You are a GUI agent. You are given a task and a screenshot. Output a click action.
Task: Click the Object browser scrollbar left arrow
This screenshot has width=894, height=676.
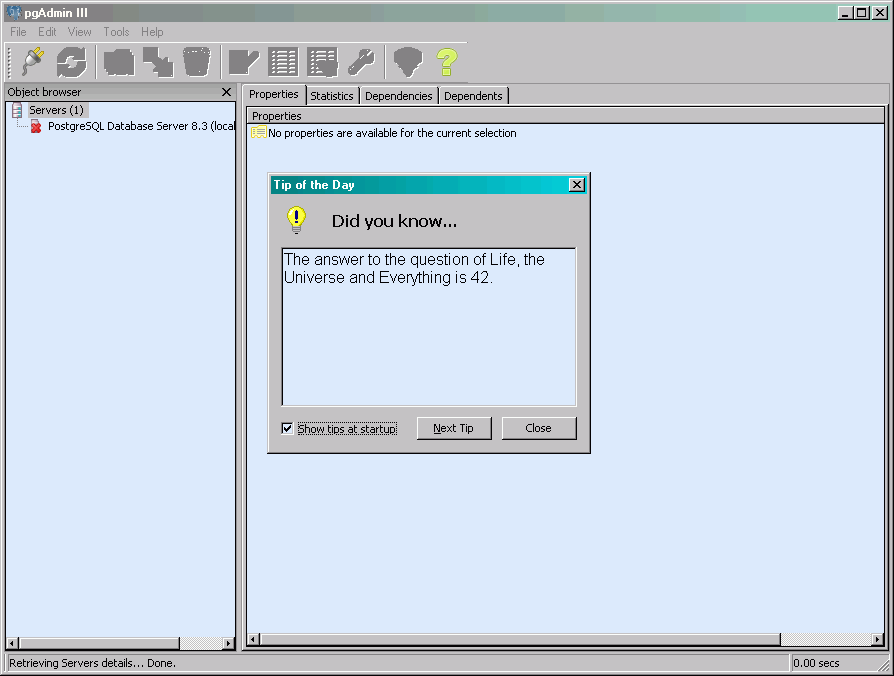(x=12, y=643)
